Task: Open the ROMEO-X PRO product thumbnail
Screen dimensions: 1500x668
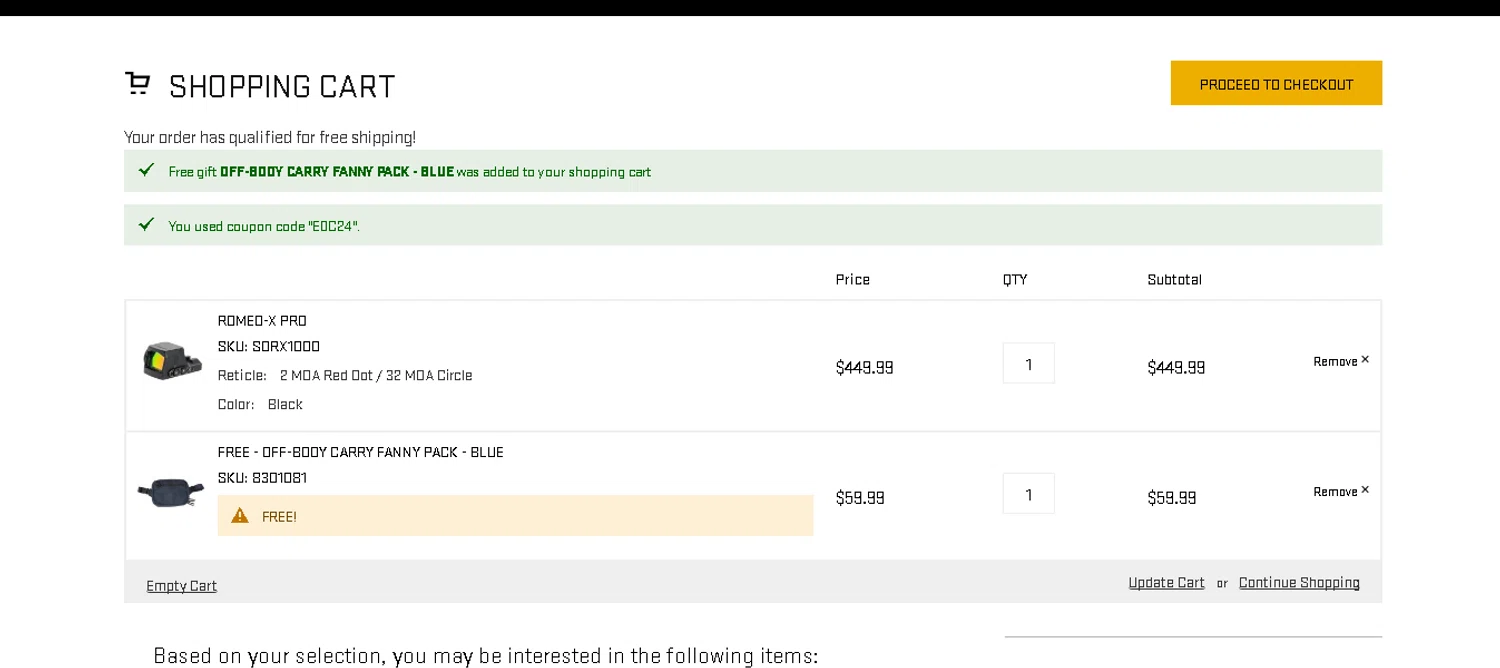Action: 172,361
